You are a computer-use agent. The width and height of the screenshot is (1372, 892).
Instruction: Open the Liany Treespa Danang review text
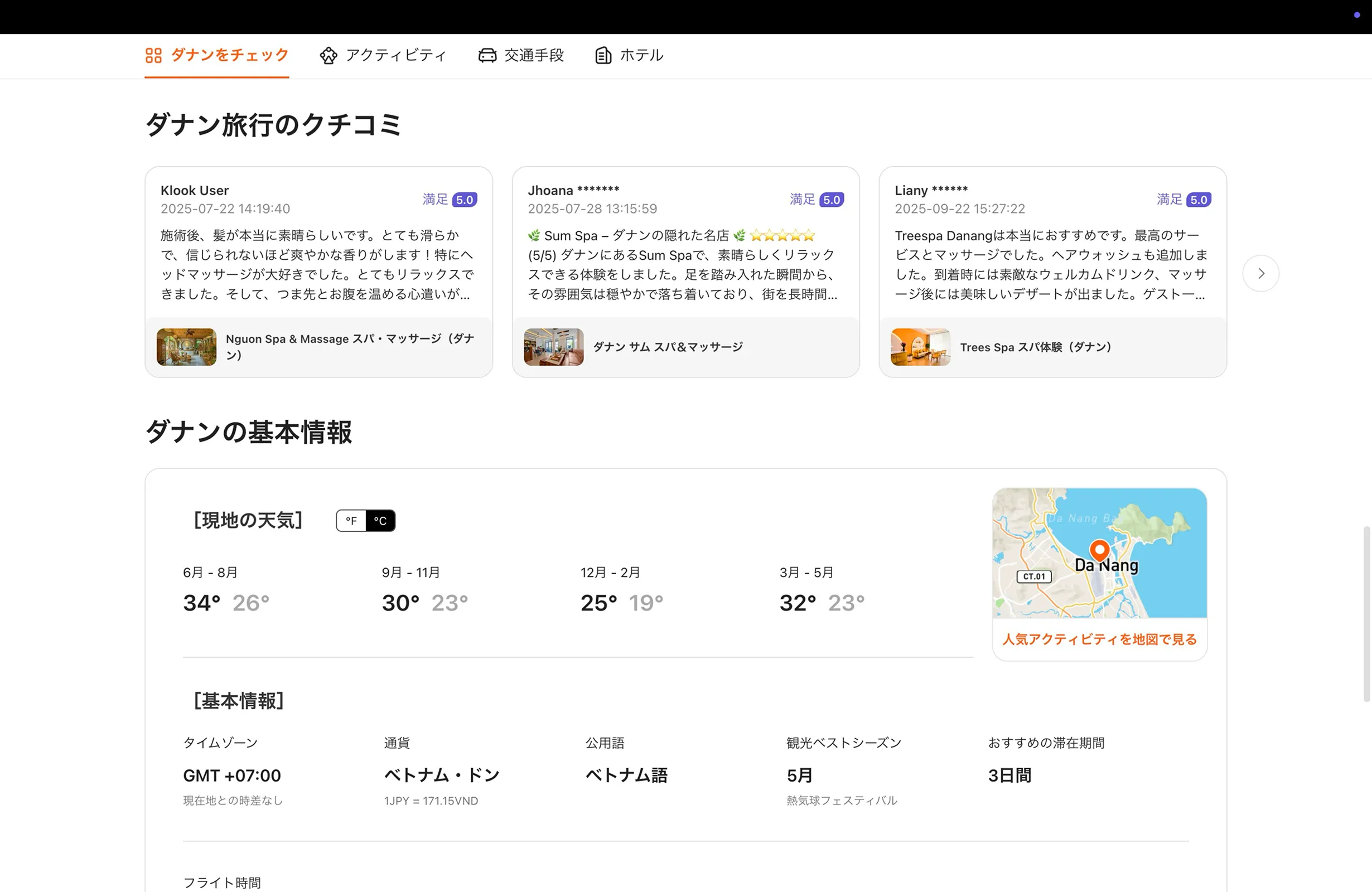[1051, 264]
